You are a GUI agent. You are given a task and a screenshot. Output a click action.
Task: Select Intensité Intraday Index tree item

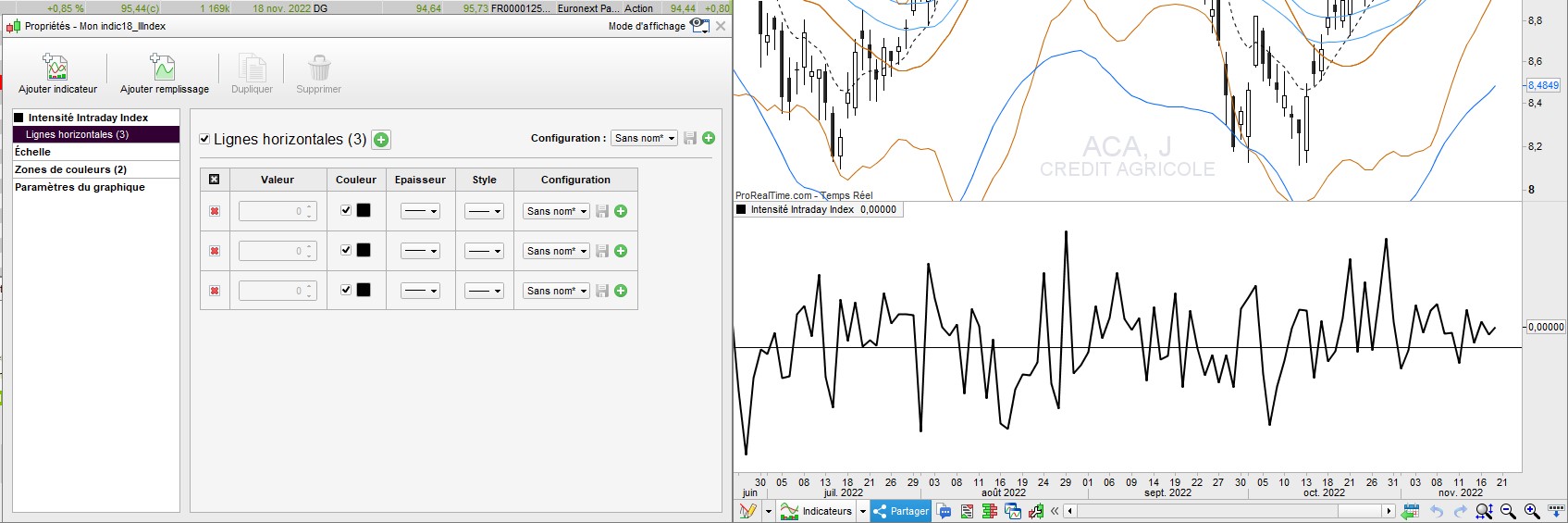pos(96,118)
